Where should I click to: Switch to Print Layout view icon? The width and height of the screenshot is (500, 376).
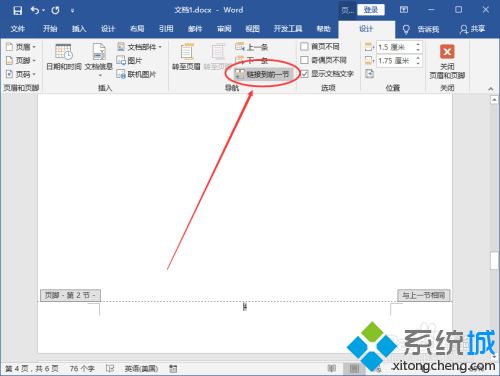pos(354,368)
